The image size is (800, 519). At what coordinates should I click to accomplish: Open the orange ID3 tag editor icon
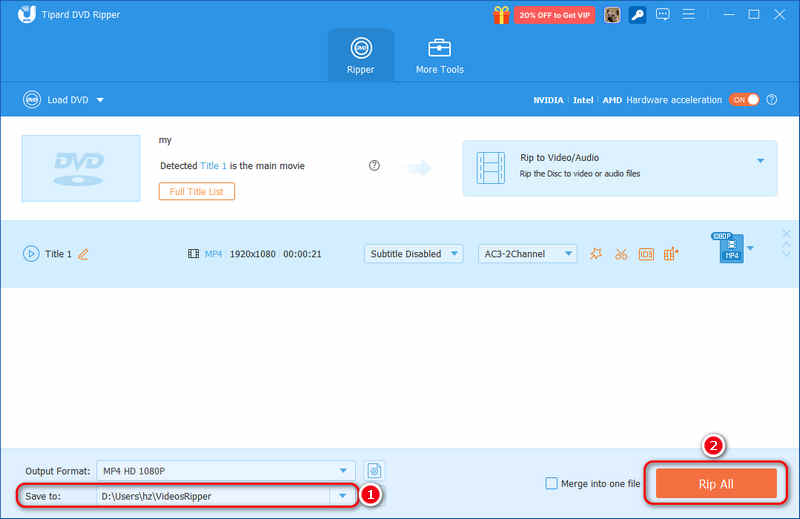pos(646,254)
